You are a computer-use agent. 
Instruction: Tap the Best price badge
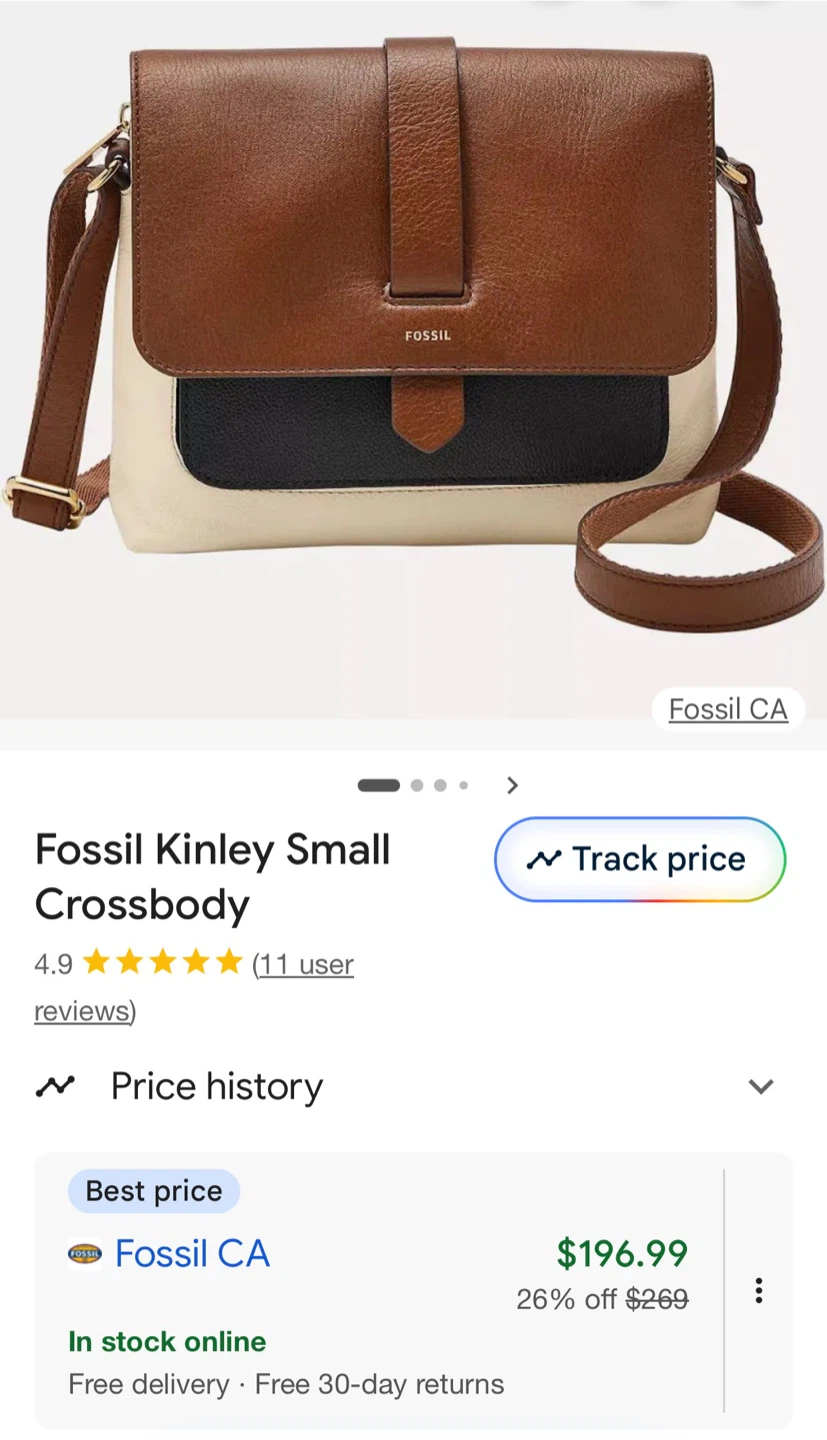(154, 1191)
